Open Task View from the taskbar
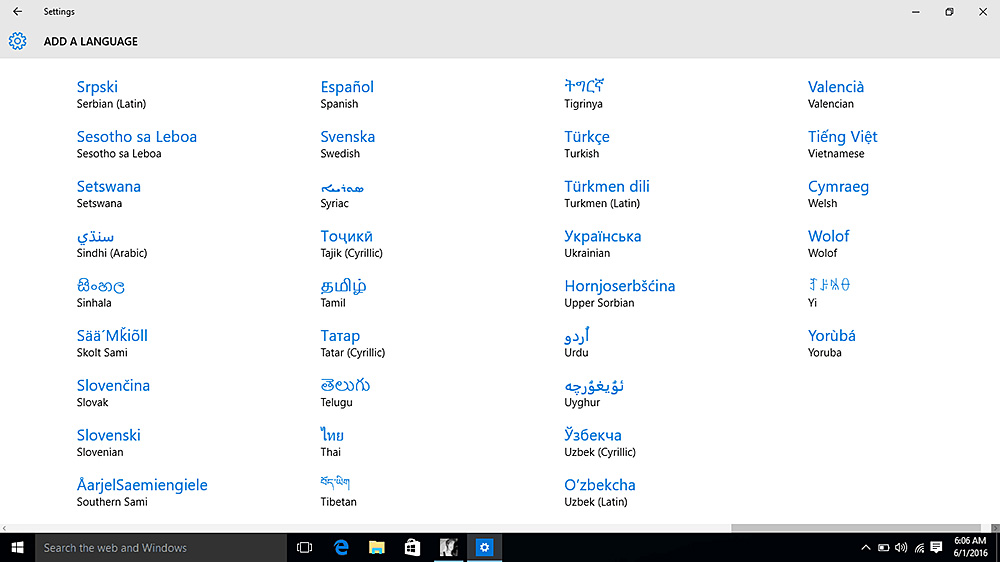The image size is (1000, 562). [304, 548]
